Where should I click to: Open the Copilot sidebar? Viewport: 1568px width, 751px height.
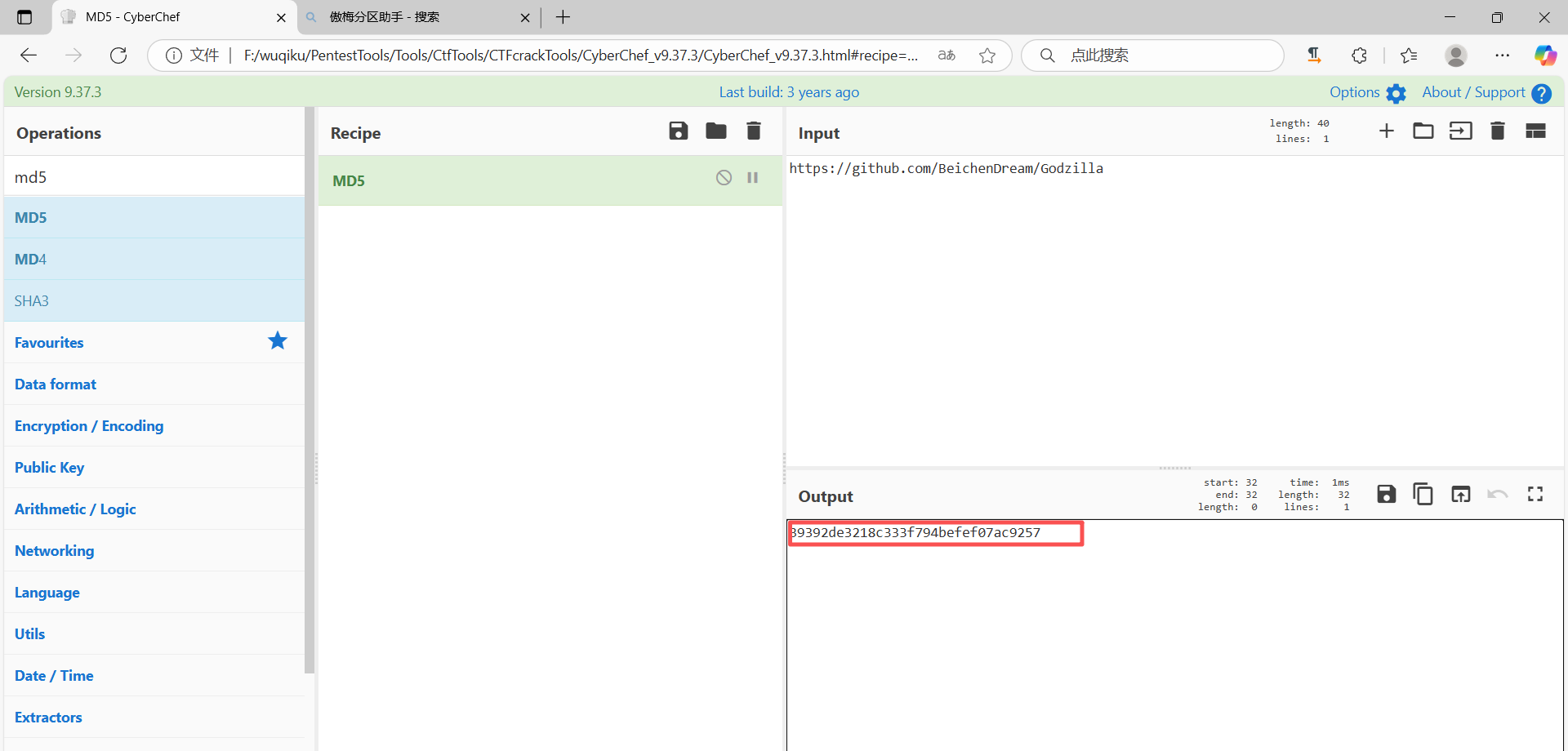click(x=1545, y=56)
